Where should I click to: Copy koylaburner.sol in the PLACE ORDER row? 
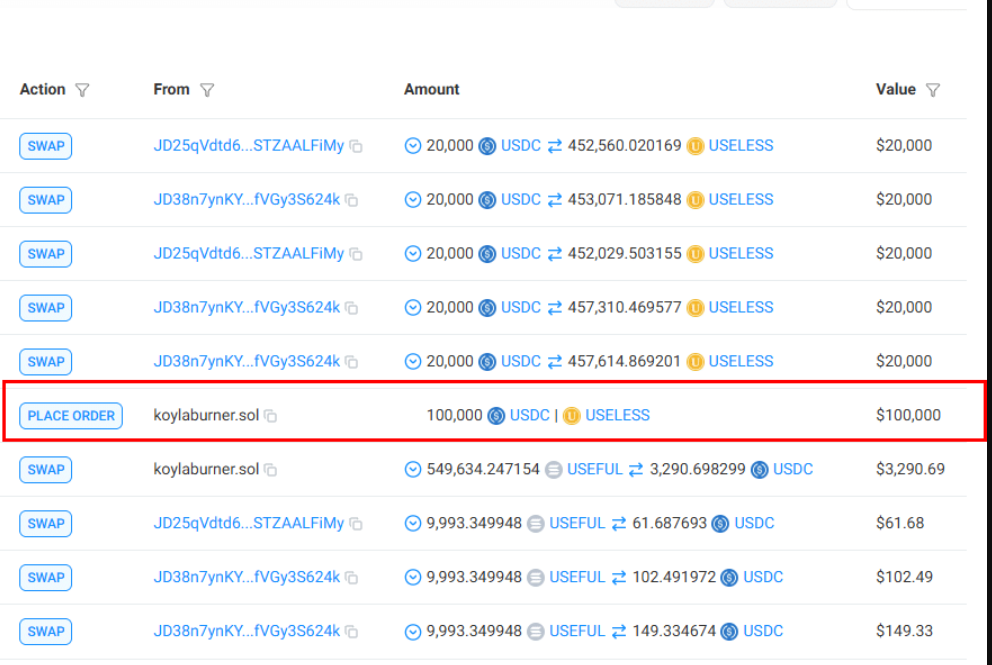click(x=271, y=416)
